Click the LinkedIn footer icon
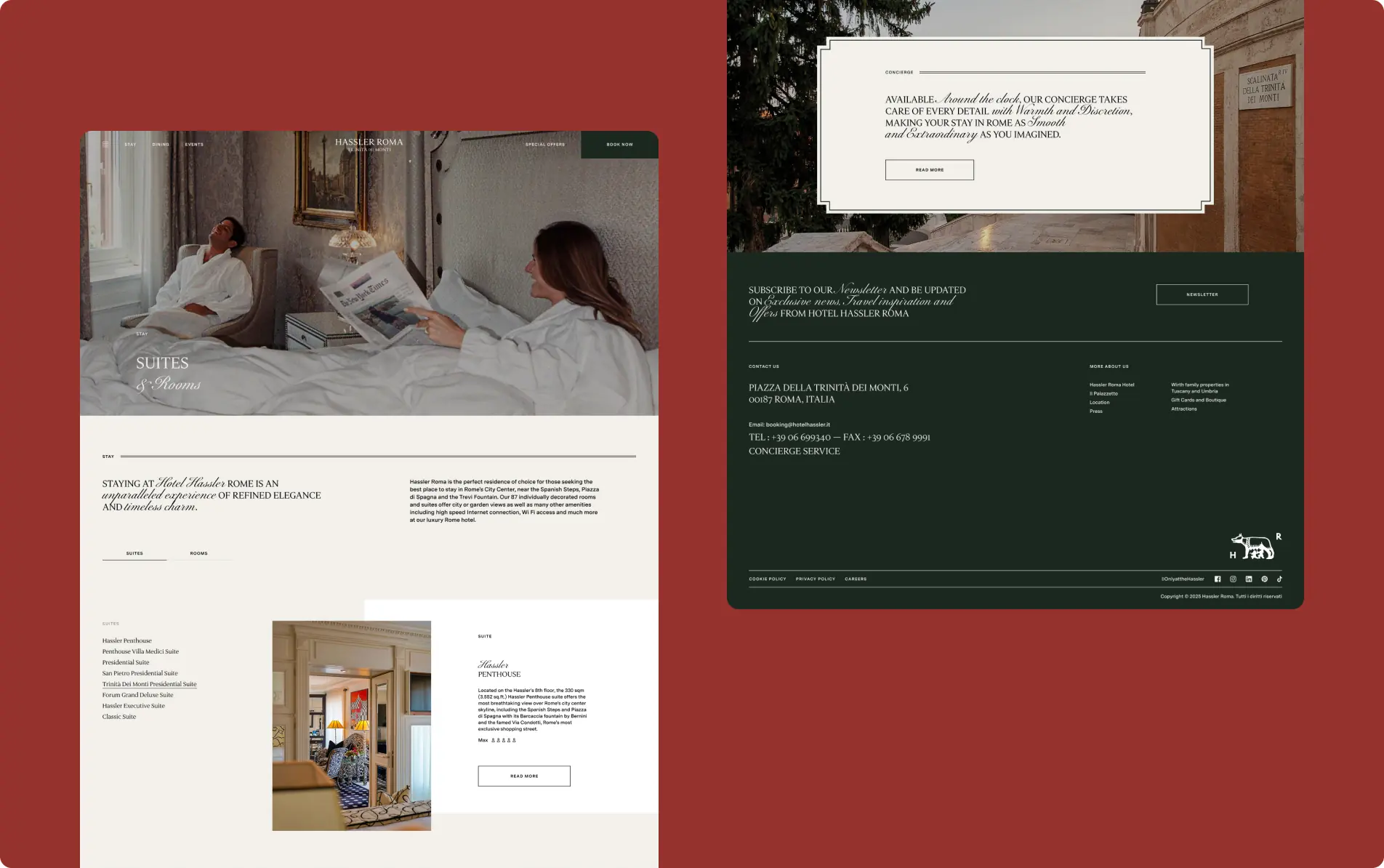Viewport: 1384px width, 868px height. point(1249,579)
